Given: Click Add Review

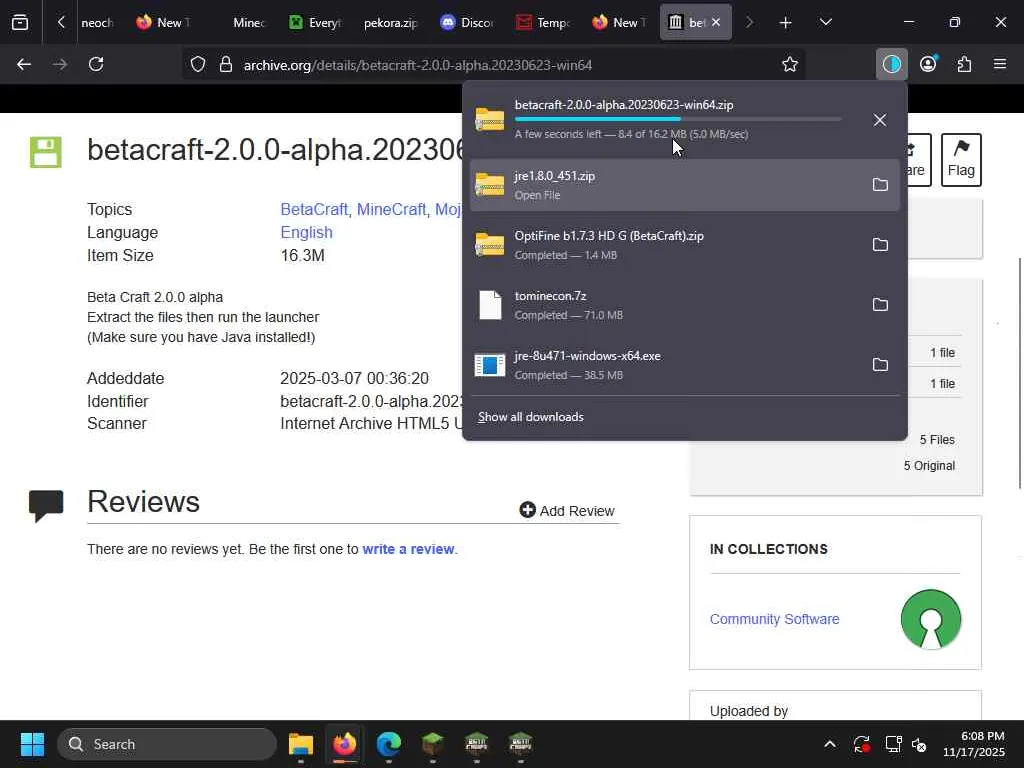Looking at the screenshot, I should tap(567, 511).
